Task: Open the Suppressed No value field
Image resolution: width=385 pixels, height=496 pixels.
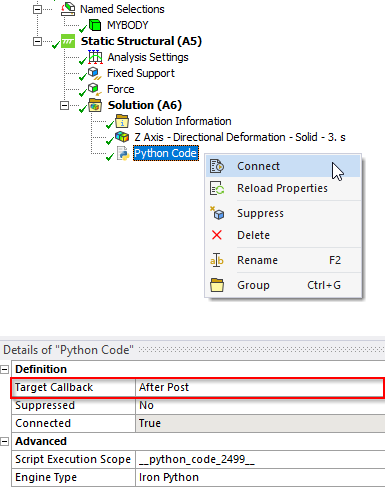Action: [x=260, y=405]
